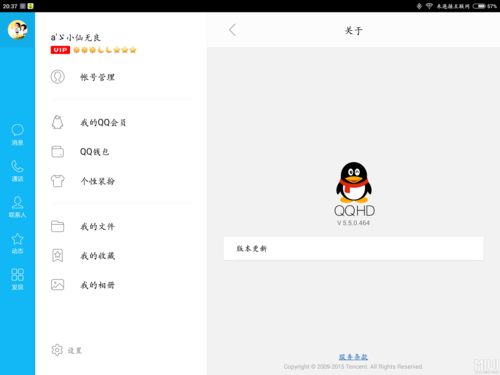Screen dimensions: 500x375
Task: Click the 帐号管理 account icon
Action: point(58,77)
